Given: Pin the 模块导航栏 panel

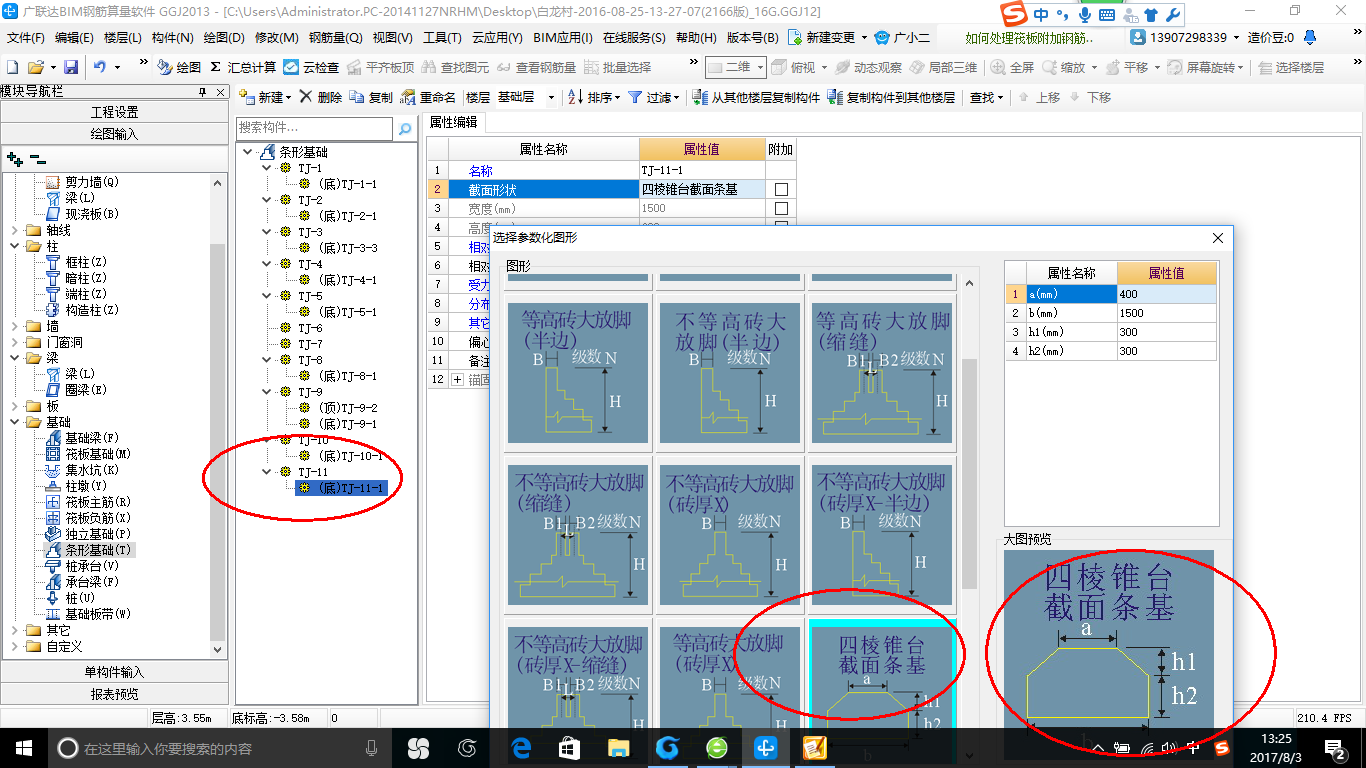Looking at the screenshot, I should (x=202, y=91).
